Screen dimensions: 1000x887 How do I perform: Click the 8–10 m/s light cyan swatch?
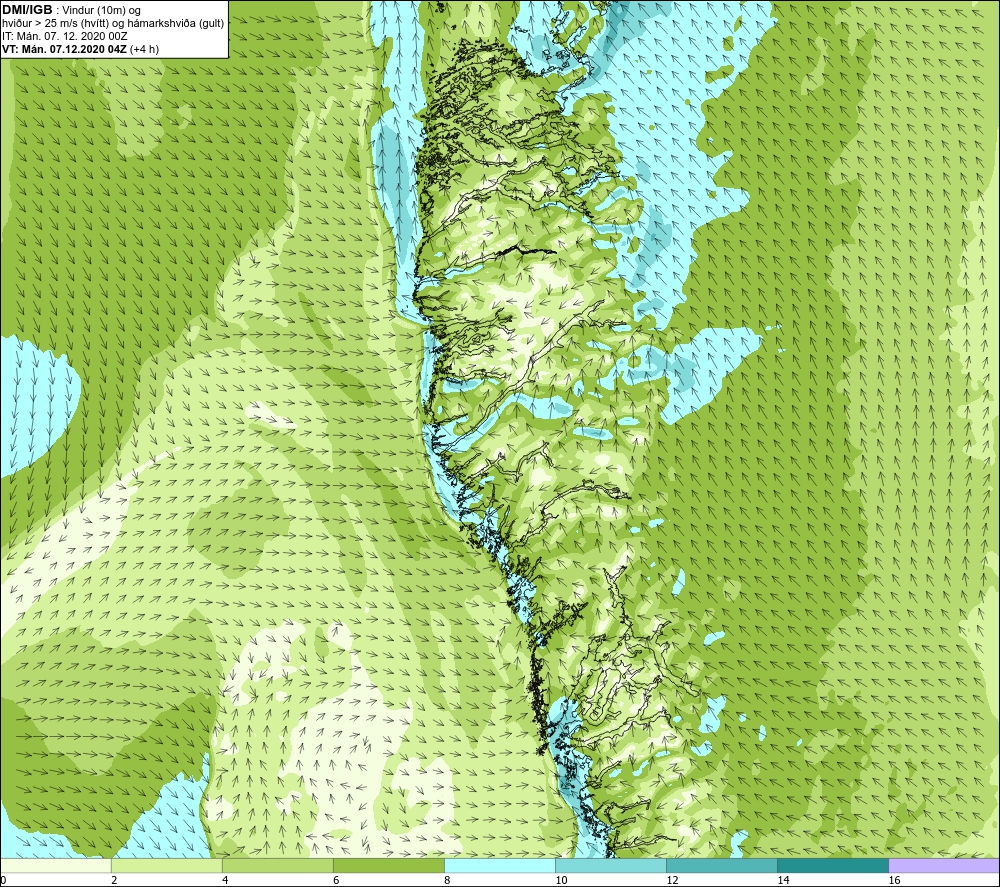tap(500, 866)
